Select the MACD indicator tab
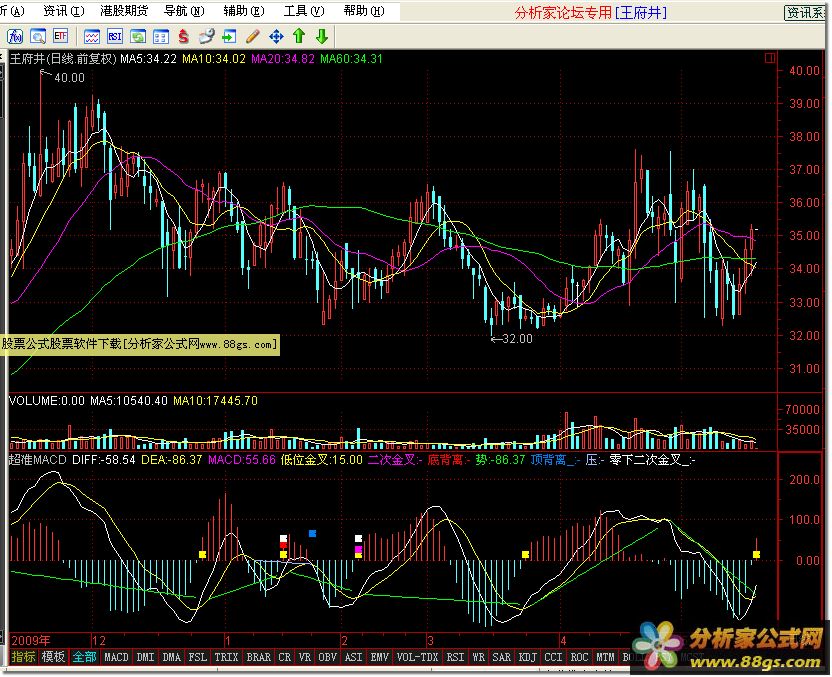This screenshot has width=832, height=677. coord(116,657)
